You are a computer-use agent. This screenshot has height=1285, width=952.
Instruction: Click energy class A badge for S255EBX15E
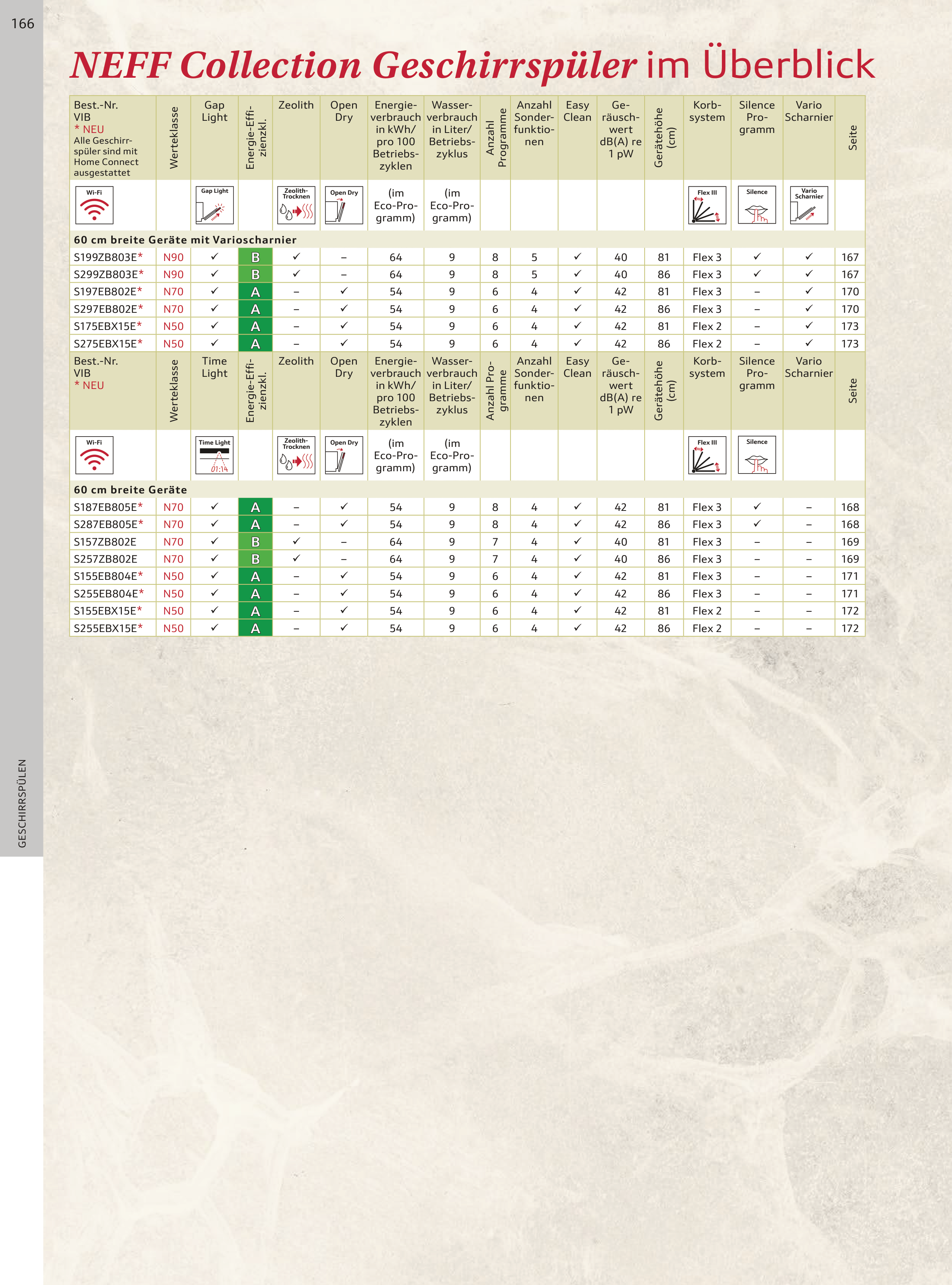pyautogui.click(x=255, y=628)
